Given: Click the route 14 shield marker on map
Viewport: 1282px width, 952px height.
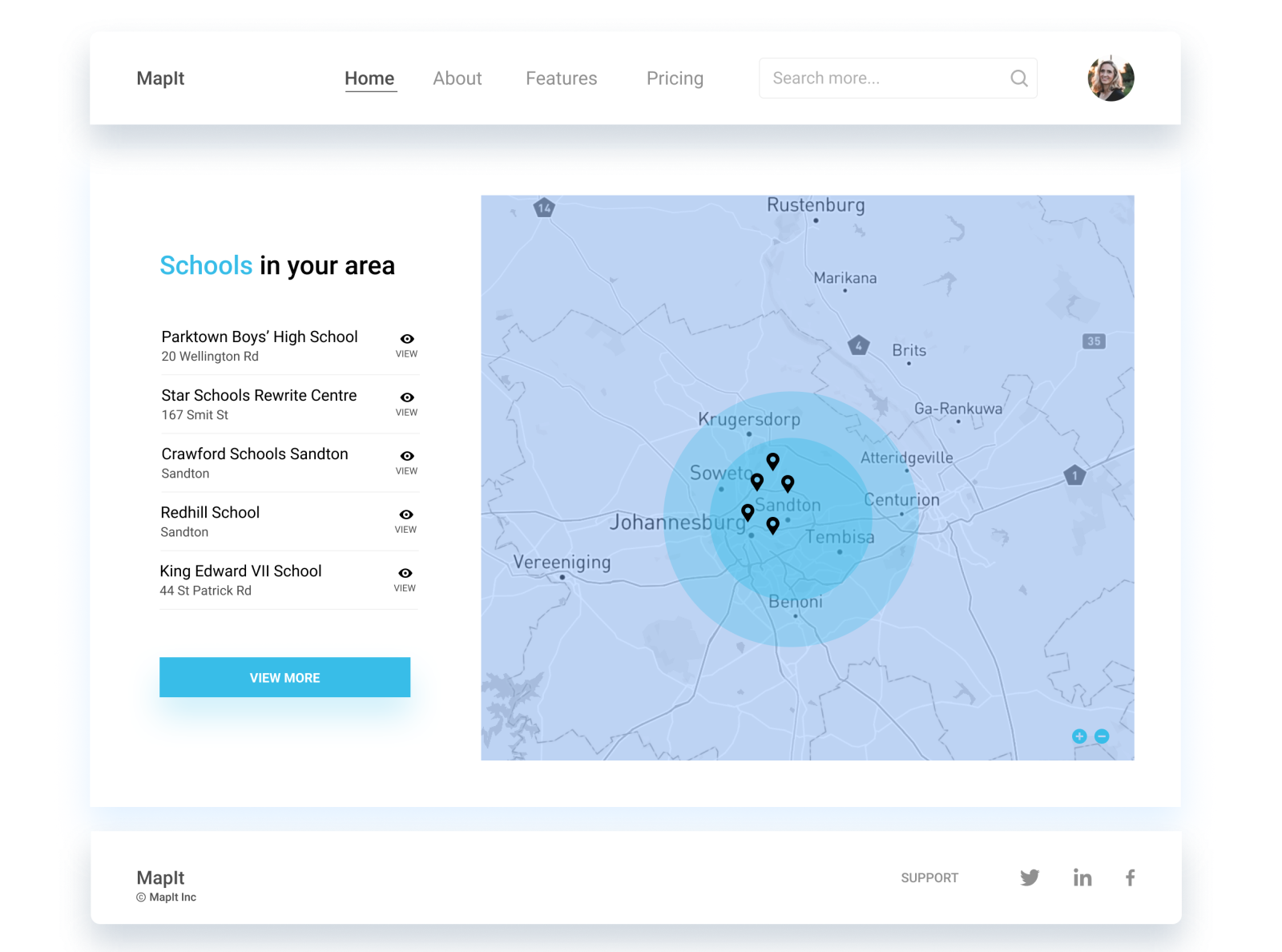Looking at the screenshot, I should (x=545, y=208).
